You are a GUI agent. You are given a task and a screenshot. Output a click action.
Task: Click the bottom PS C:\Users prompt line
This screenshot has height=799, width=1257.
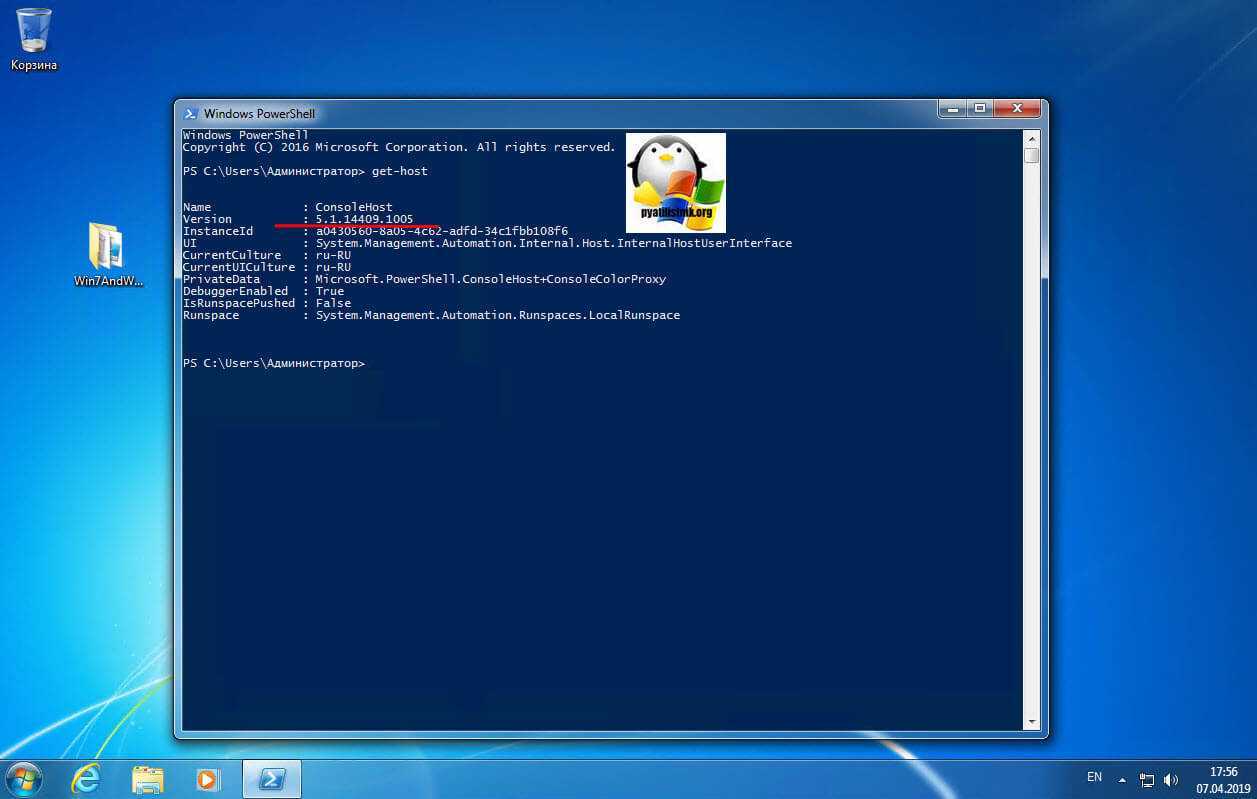pos(274,363)
